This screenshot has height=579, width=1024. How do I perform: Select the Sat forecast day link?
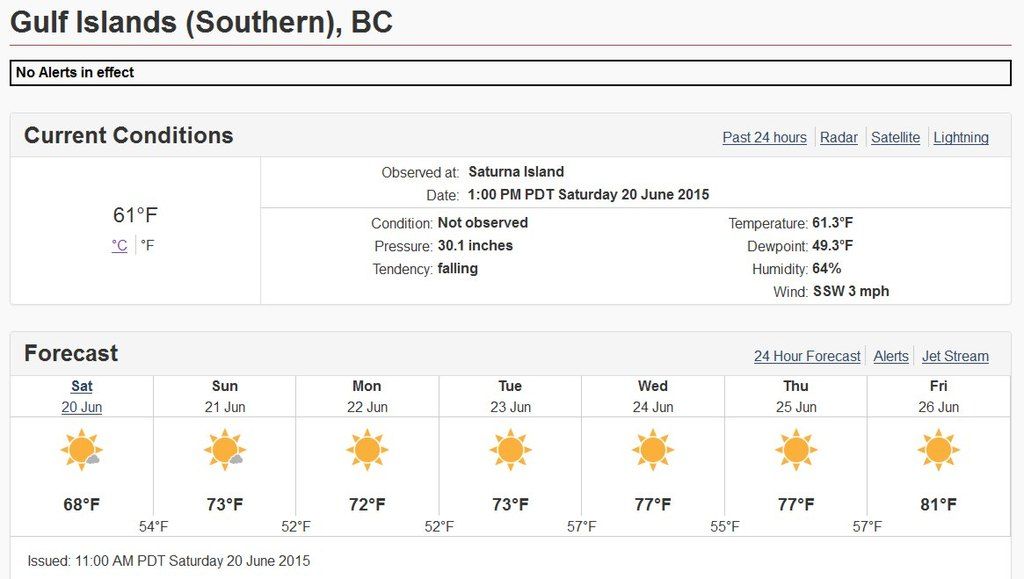(82, 386)
